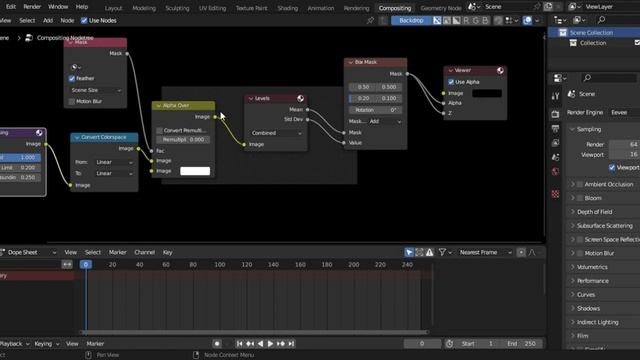Toggle the Backdrop button

[411, 20]
